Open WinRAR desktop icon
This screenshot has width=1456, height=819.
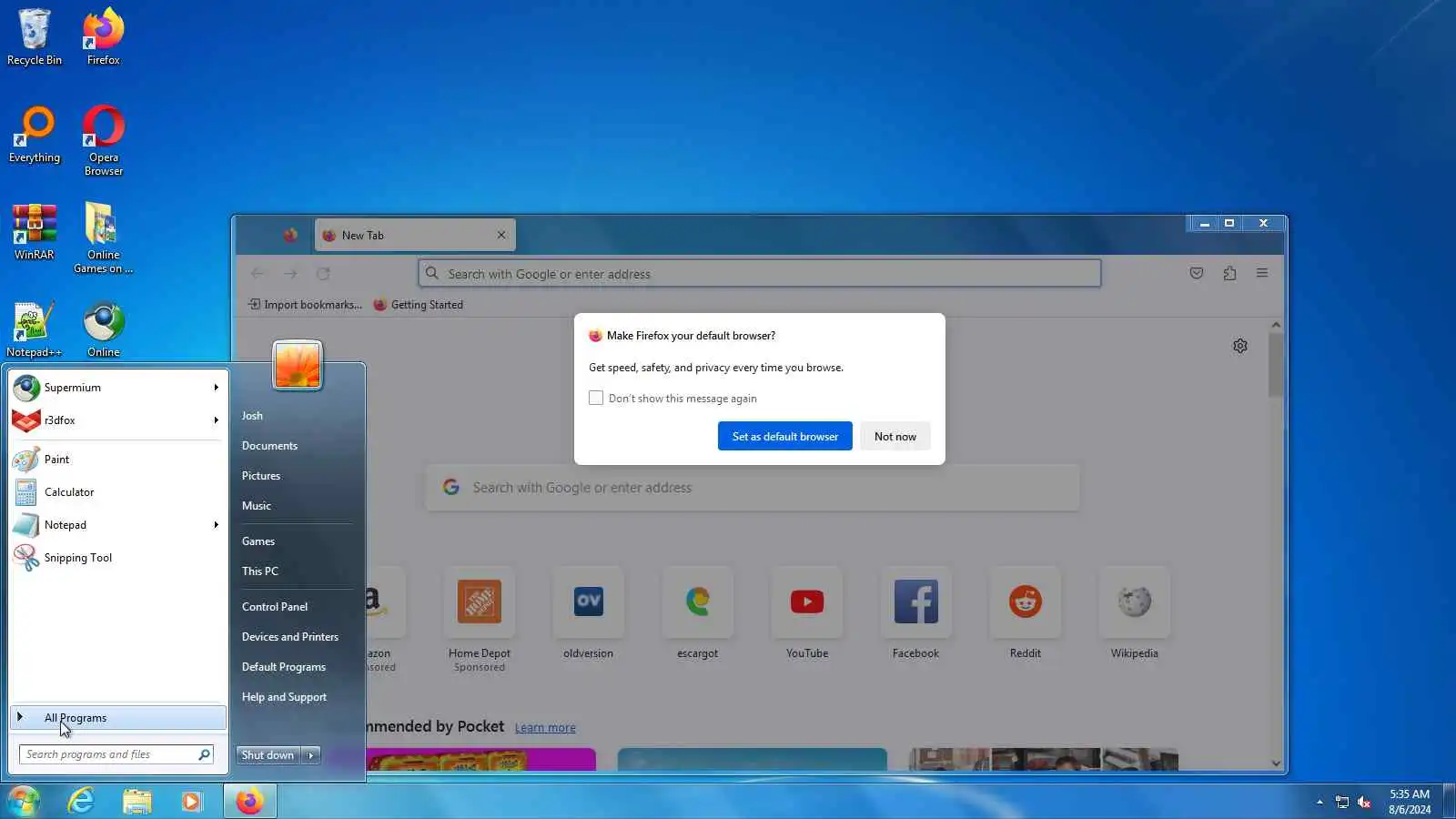tap(35, 232)
